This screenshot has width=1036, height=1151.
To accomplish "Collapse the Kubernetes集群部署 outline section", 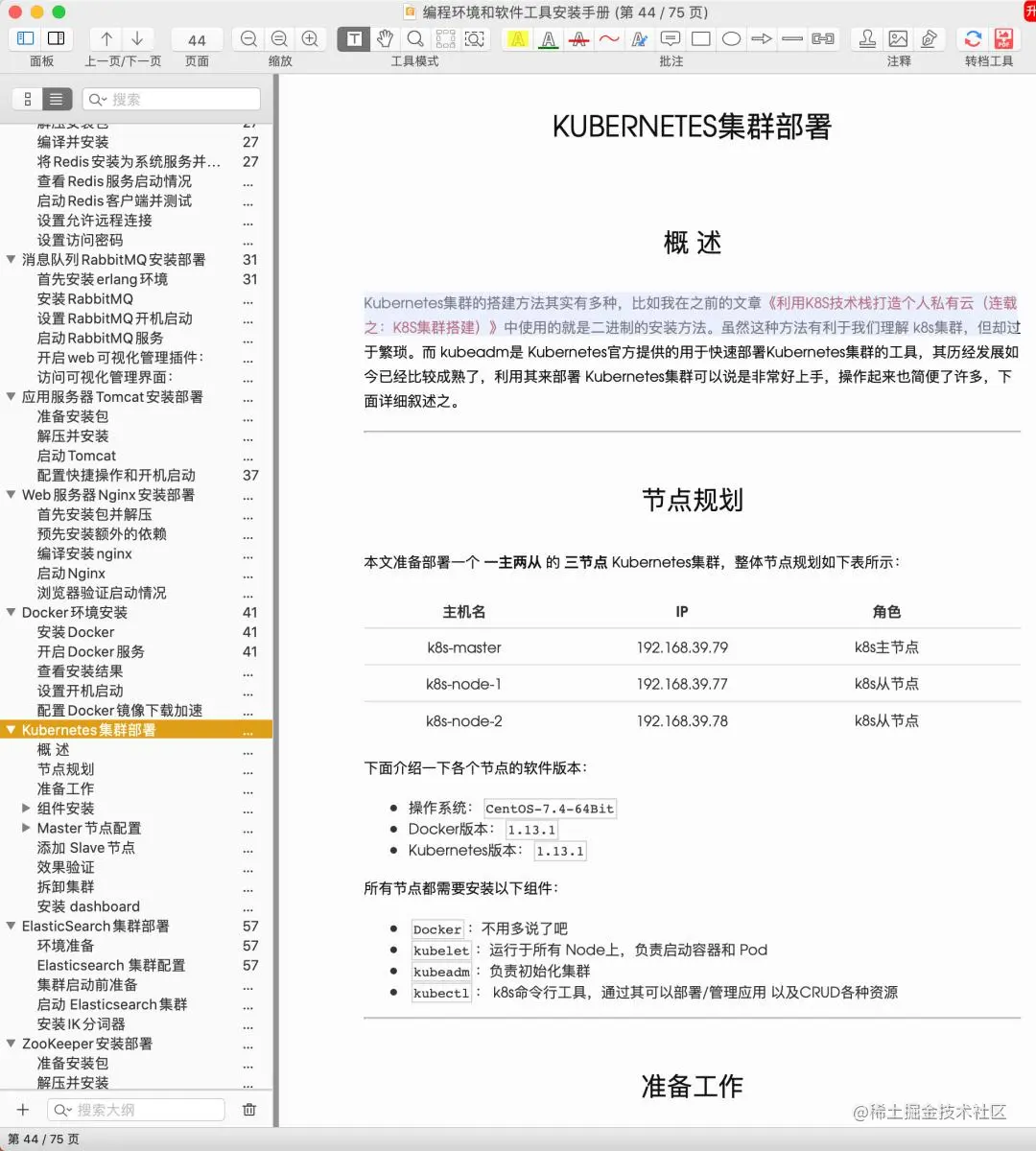I will (x=12, y=730).
